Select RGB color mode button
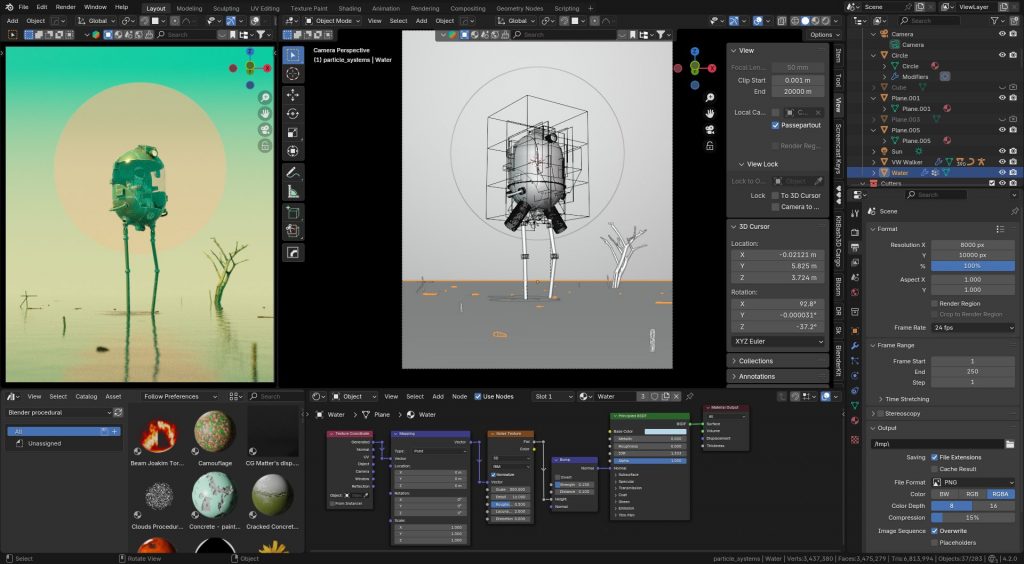 coord(972,494)
